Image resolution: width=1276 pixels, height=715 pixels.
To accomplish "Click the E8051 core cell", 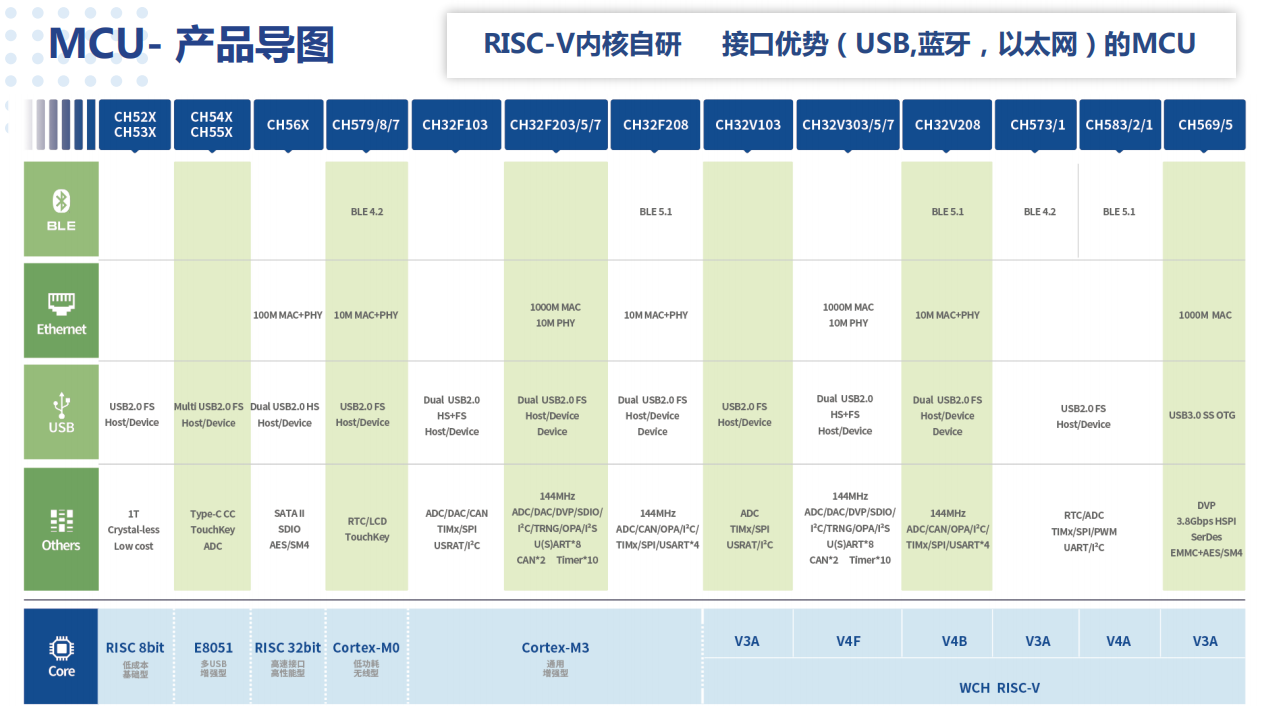I will tap(212, 655).
